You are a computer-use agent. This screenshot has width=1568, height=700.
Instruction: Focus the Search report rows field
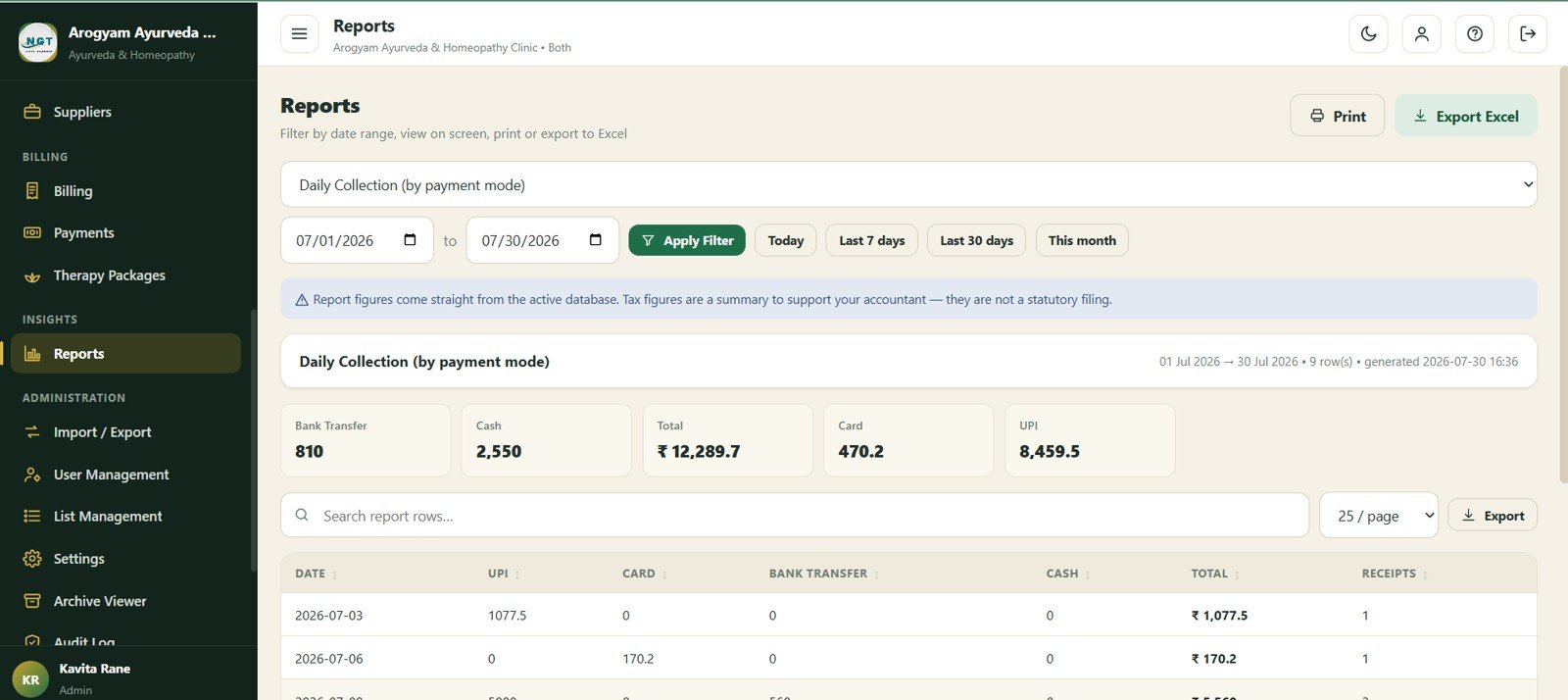pos(795,516)
